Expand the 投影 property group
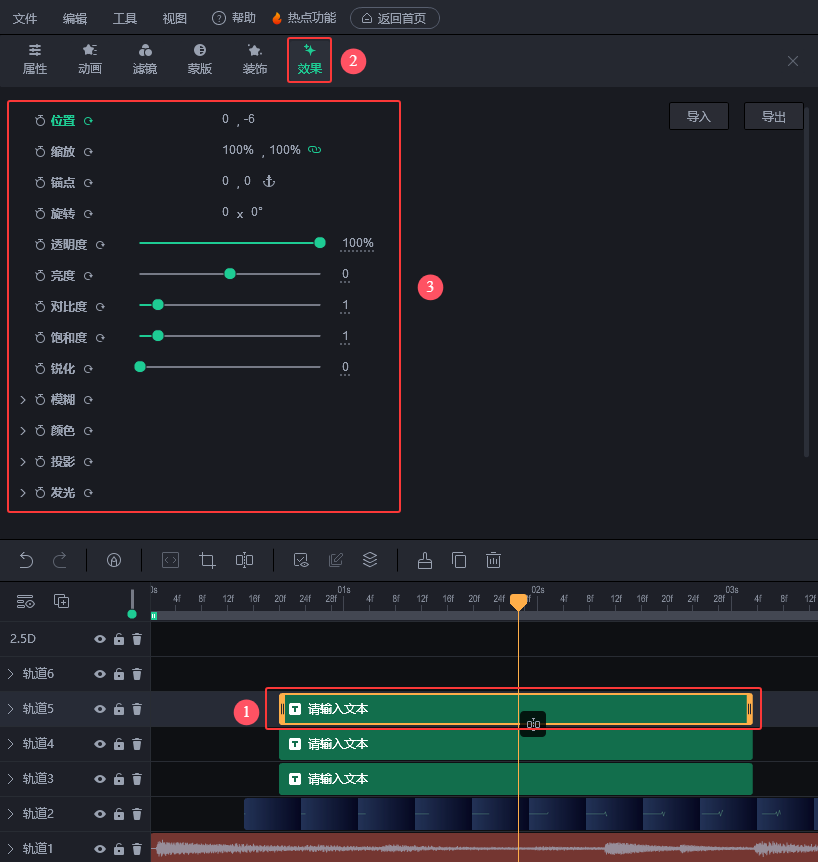 [23, 462]
